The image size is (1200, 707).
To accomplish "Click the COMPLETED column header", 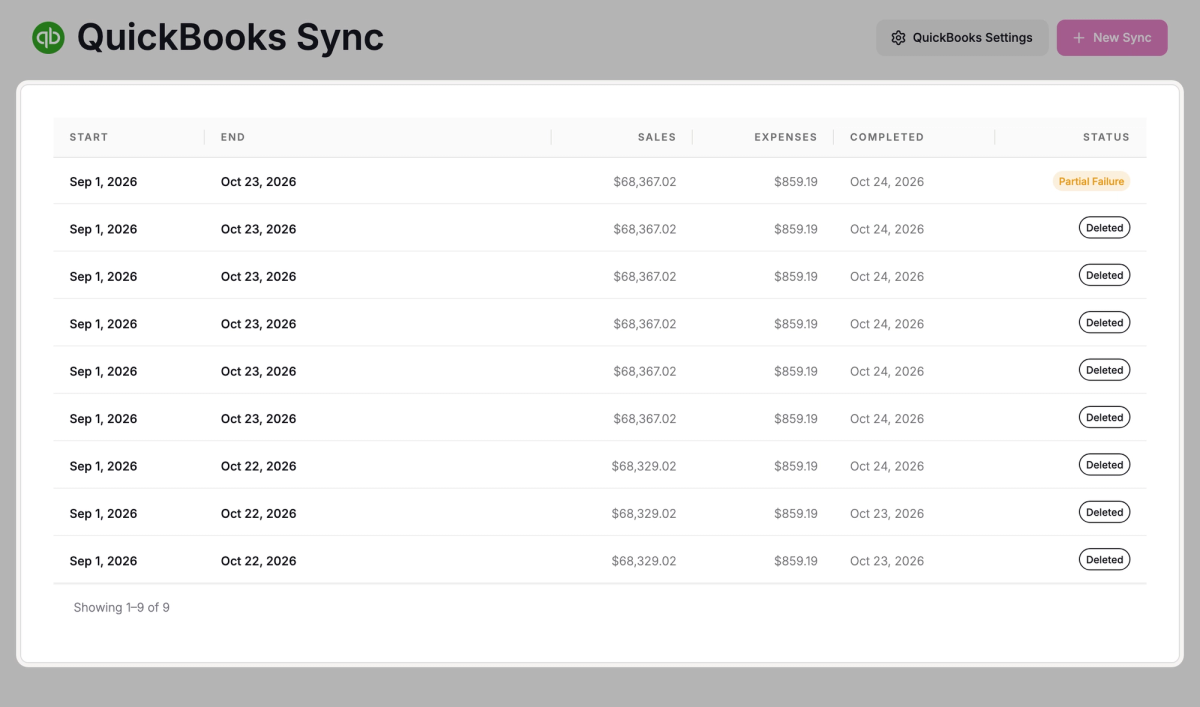I will 887,137.
